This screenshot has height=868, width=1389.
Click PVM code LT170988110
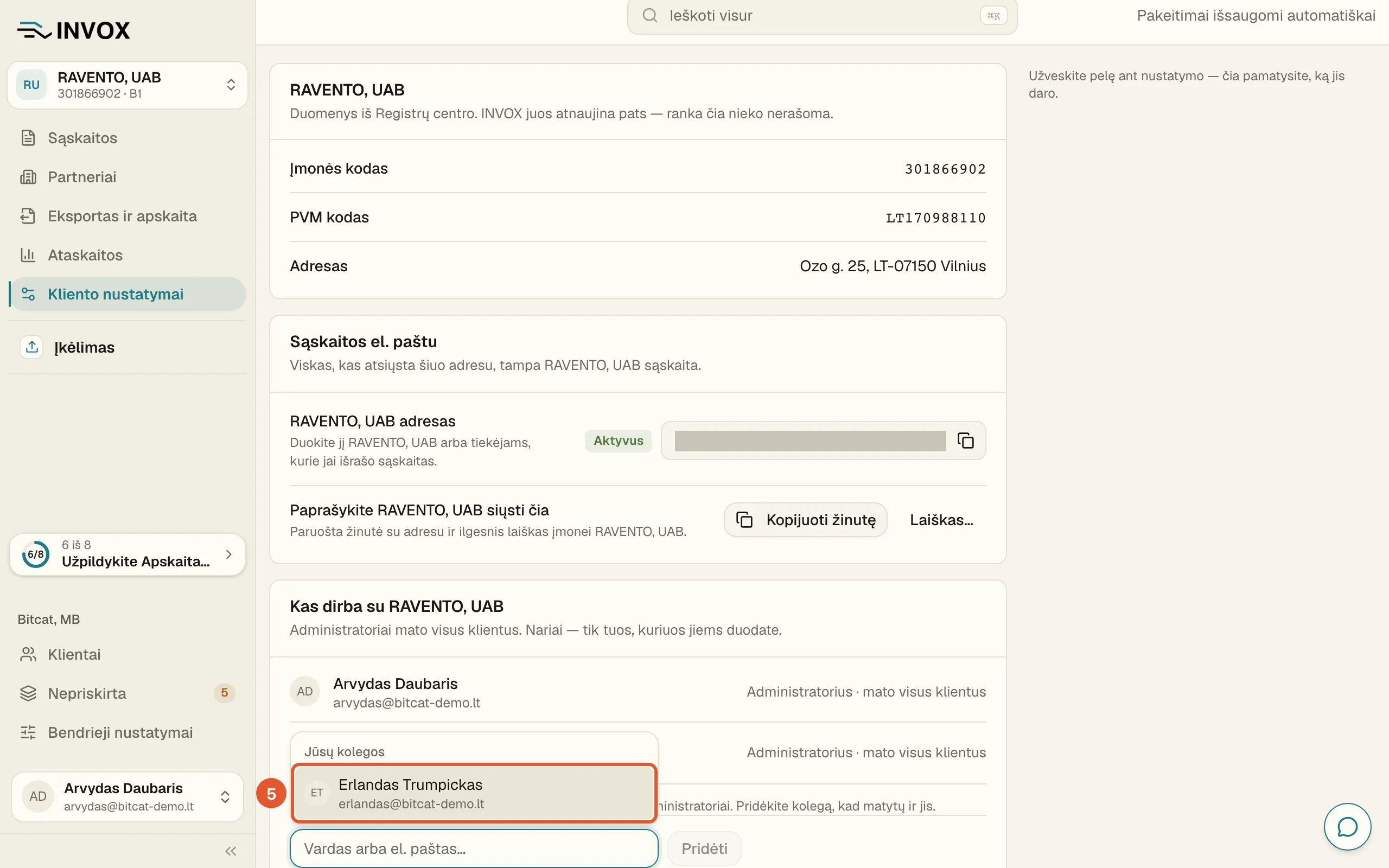point(935,218)
